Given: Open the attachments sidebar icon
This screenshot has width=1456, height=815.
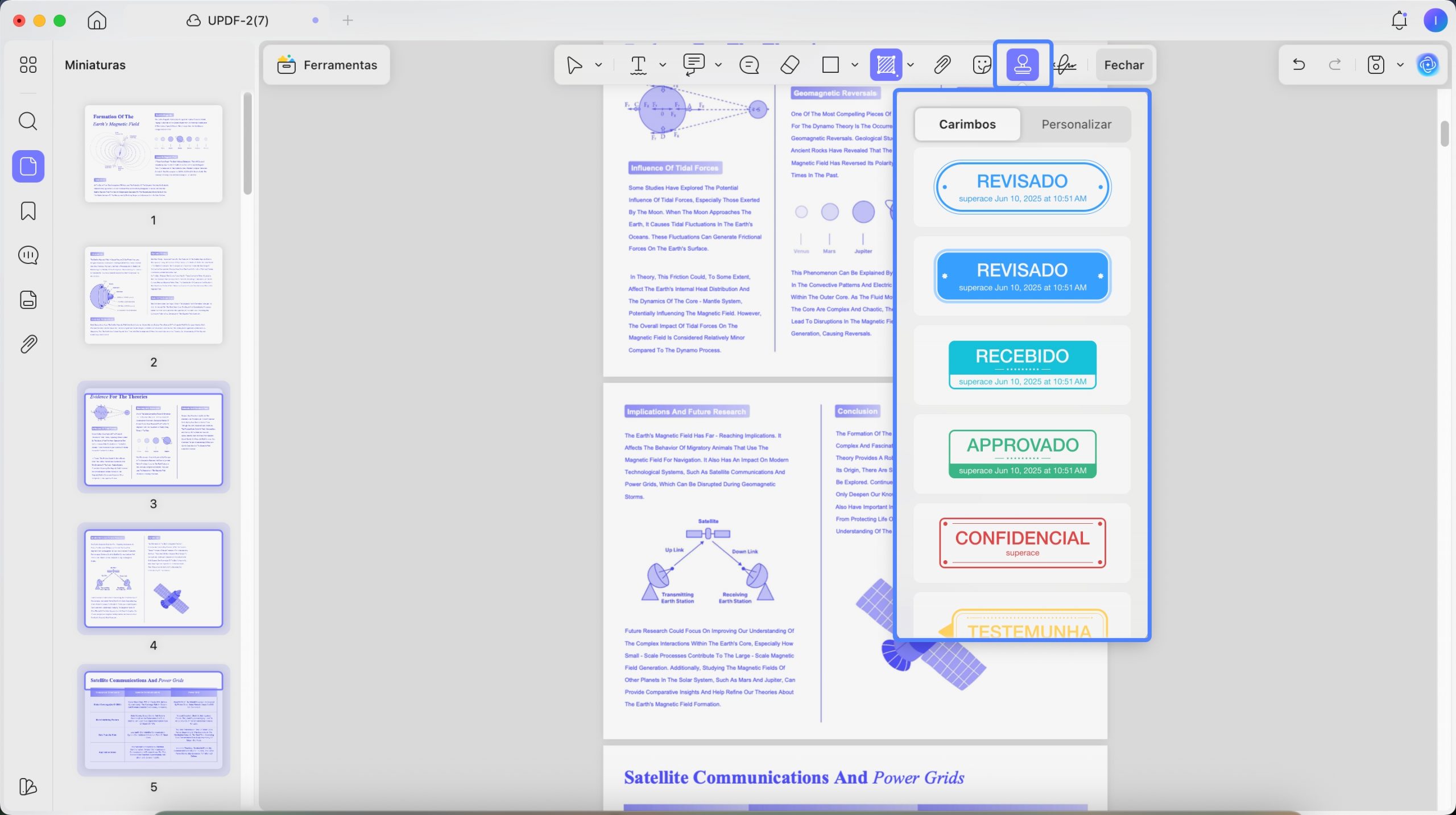Looking at the screenshot, I should [x=28, y=344].
